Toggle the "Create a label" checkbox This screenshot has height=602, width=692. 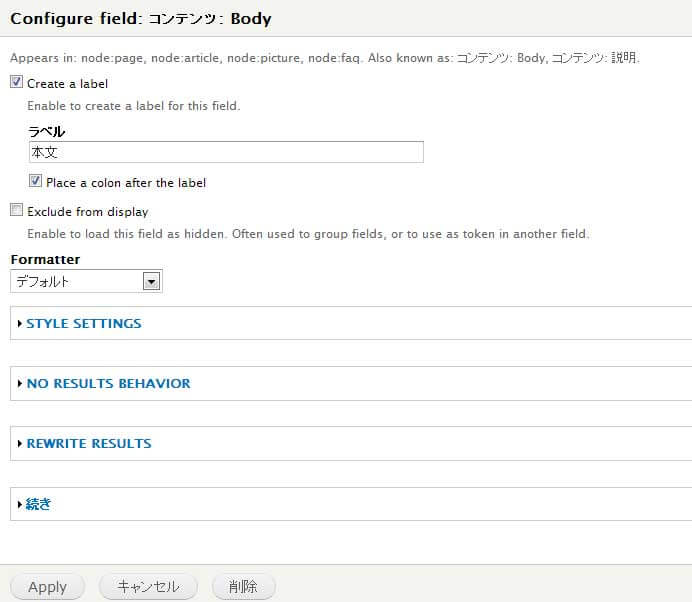coord(16,83)
